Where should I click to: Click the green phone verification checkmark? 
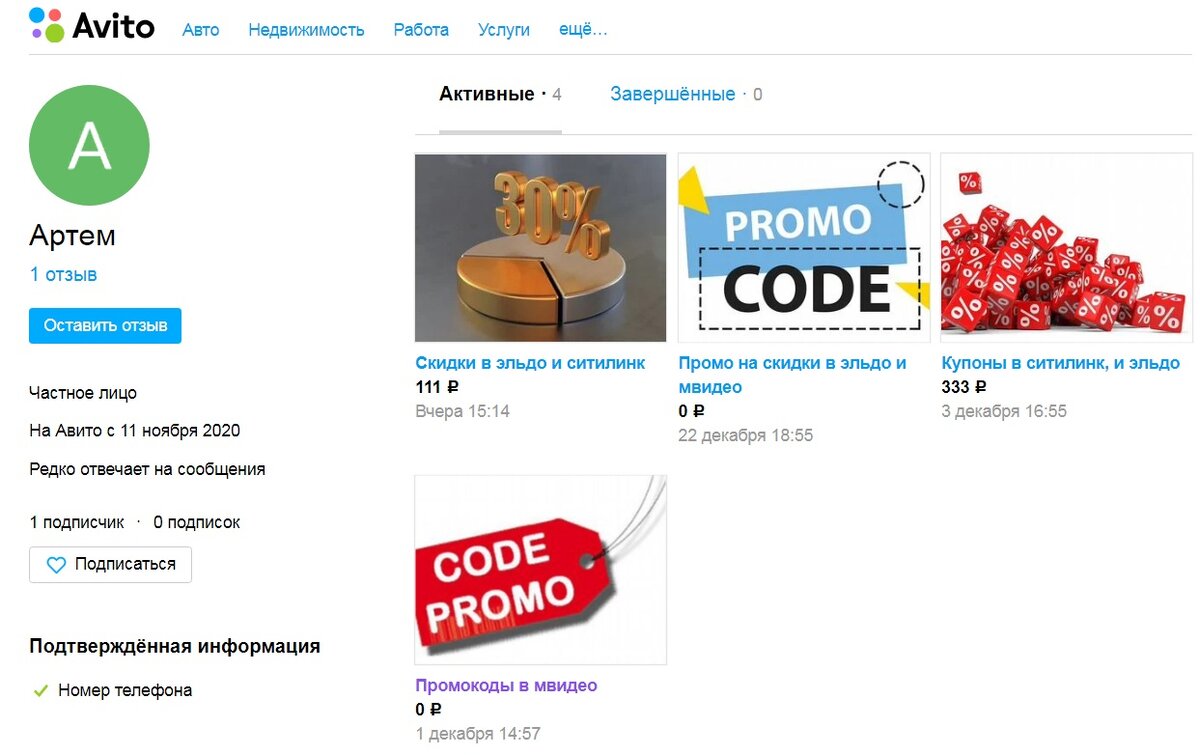[41, 691]
